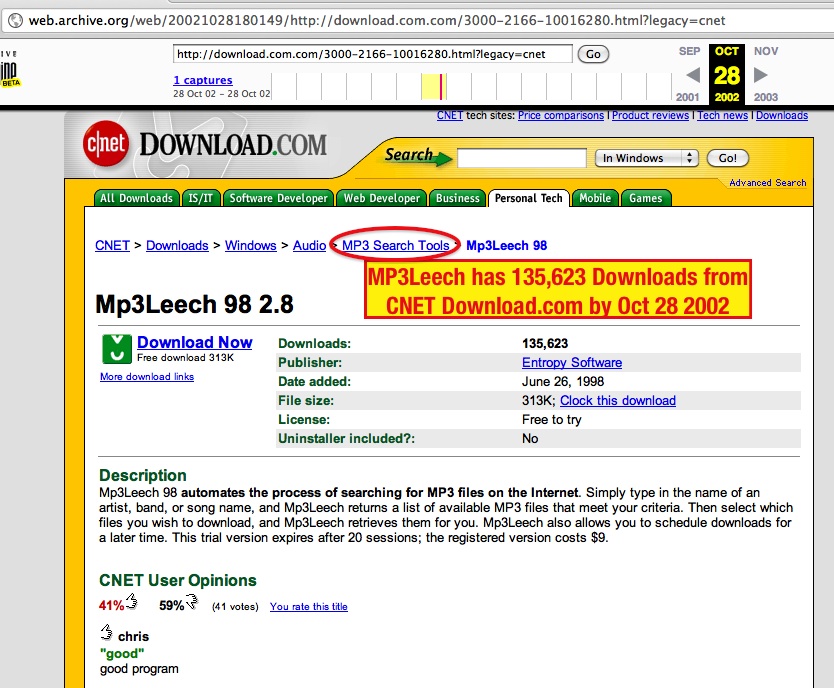The width and height of the screenshot is (834, 688).
Task: Click the 135,623 downloads value
Action: tap(545, 343)
